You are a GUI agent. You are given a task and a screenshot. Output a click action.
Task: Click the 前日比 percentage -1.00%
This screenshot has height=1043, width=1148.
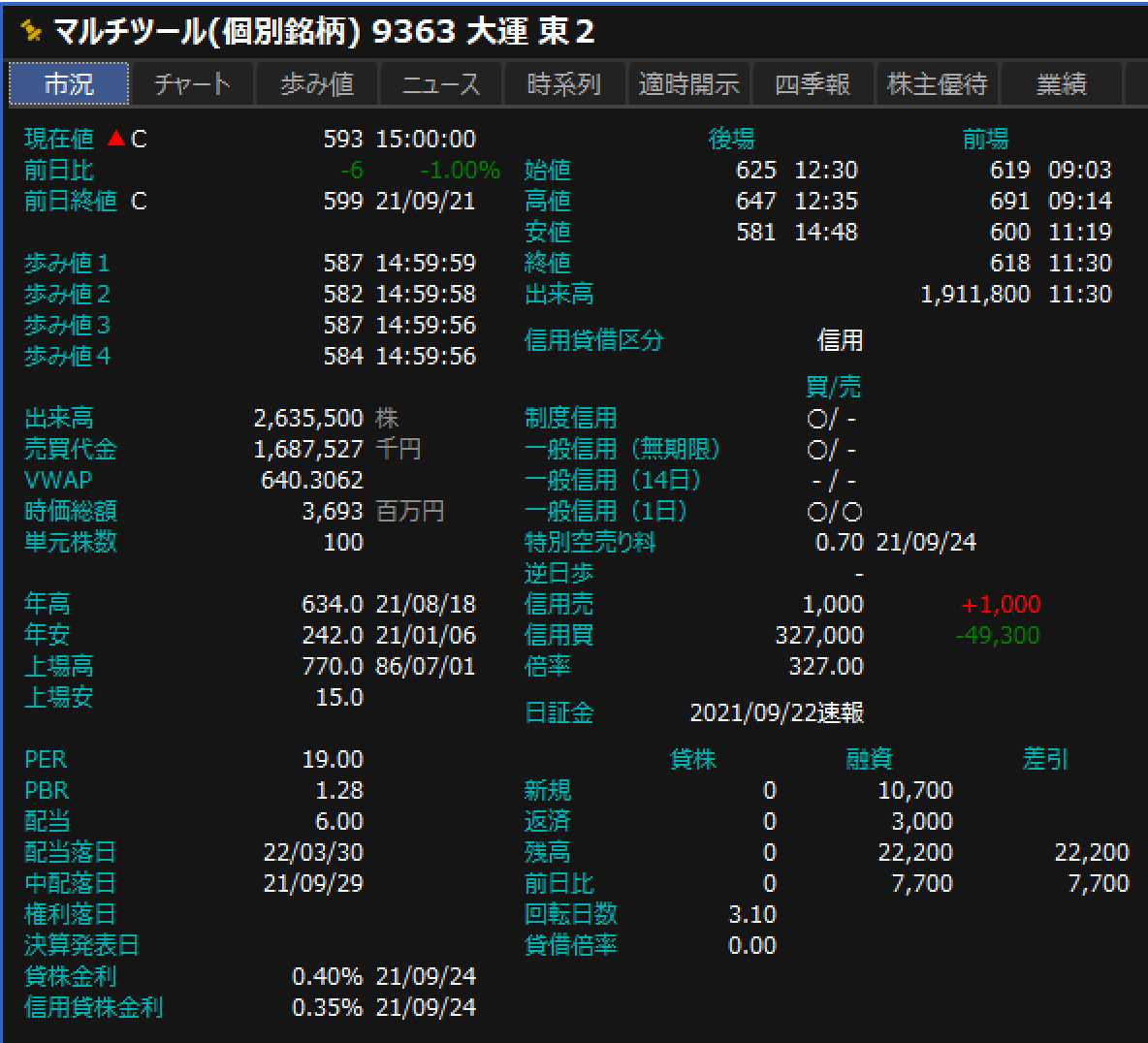[460, 171]
